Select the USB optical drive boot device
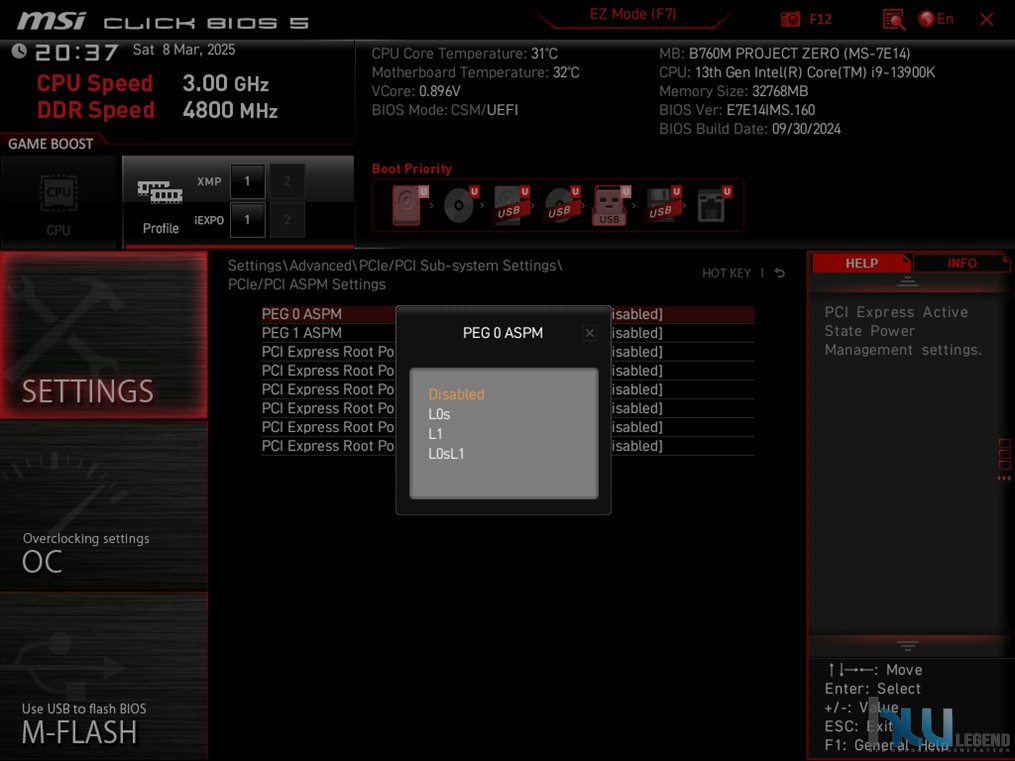Image resolution: width=1015 pixels, height=761 pixels. click(562, 205)
